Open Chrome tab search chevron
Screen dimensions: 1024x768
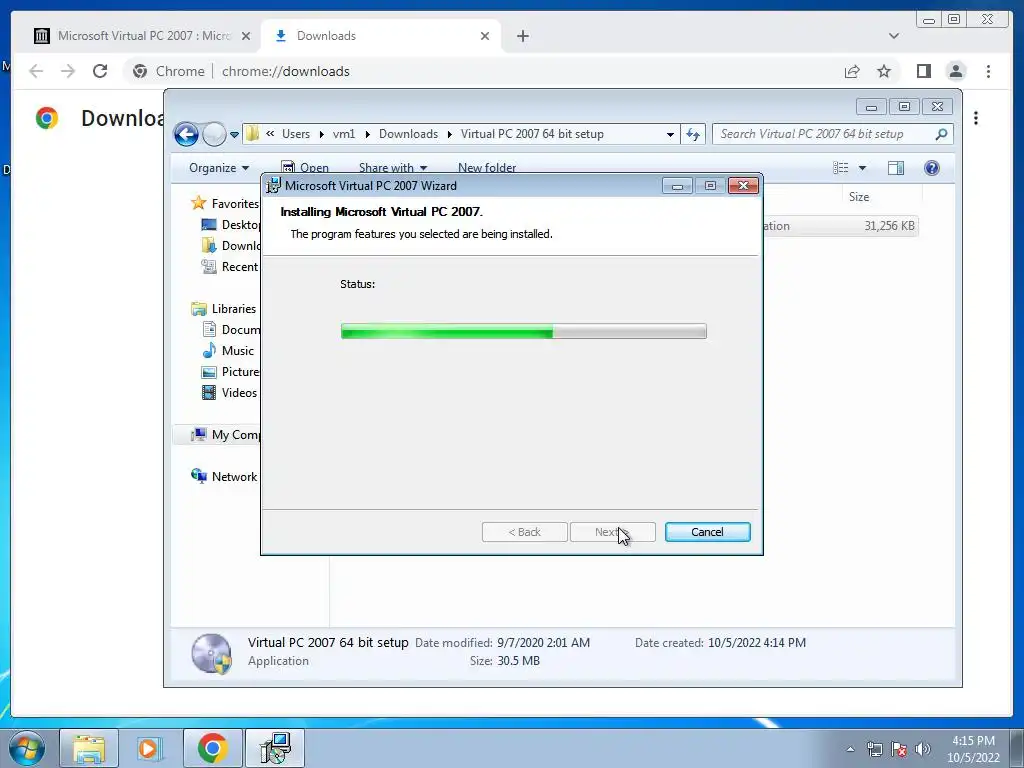pos(894,36)
